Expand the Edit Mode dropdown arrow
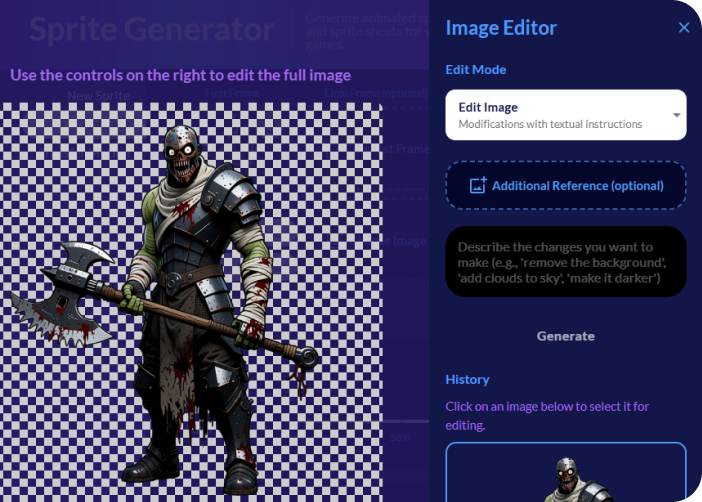The height and width of the screenshot is (502, 702). [x=677, y=116]
